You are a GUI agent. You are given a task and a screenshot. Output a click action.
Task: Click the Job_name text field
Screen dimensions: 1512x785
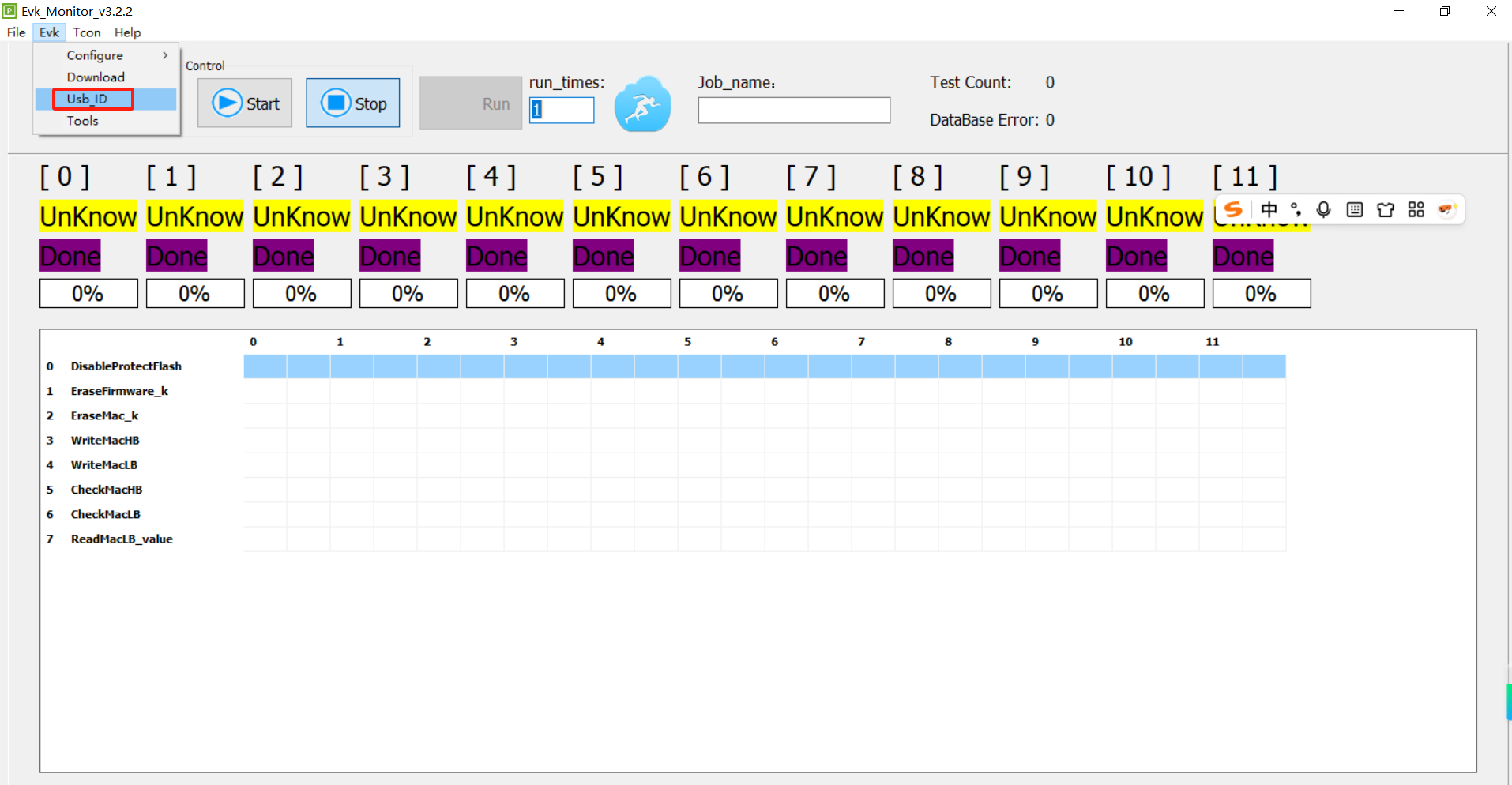coord(794,110)
